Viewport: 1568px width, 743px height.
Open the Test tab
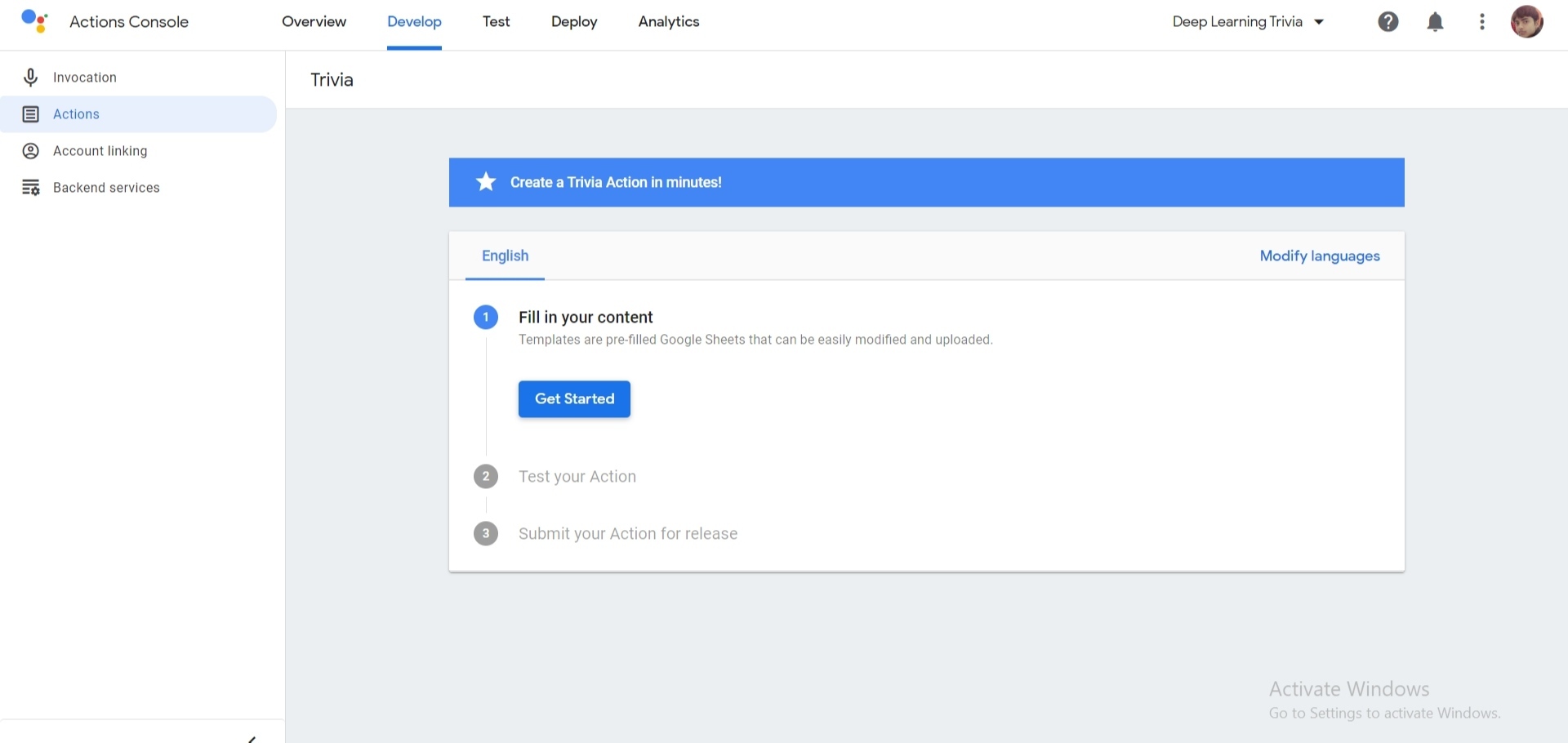[x=496, y=22]
